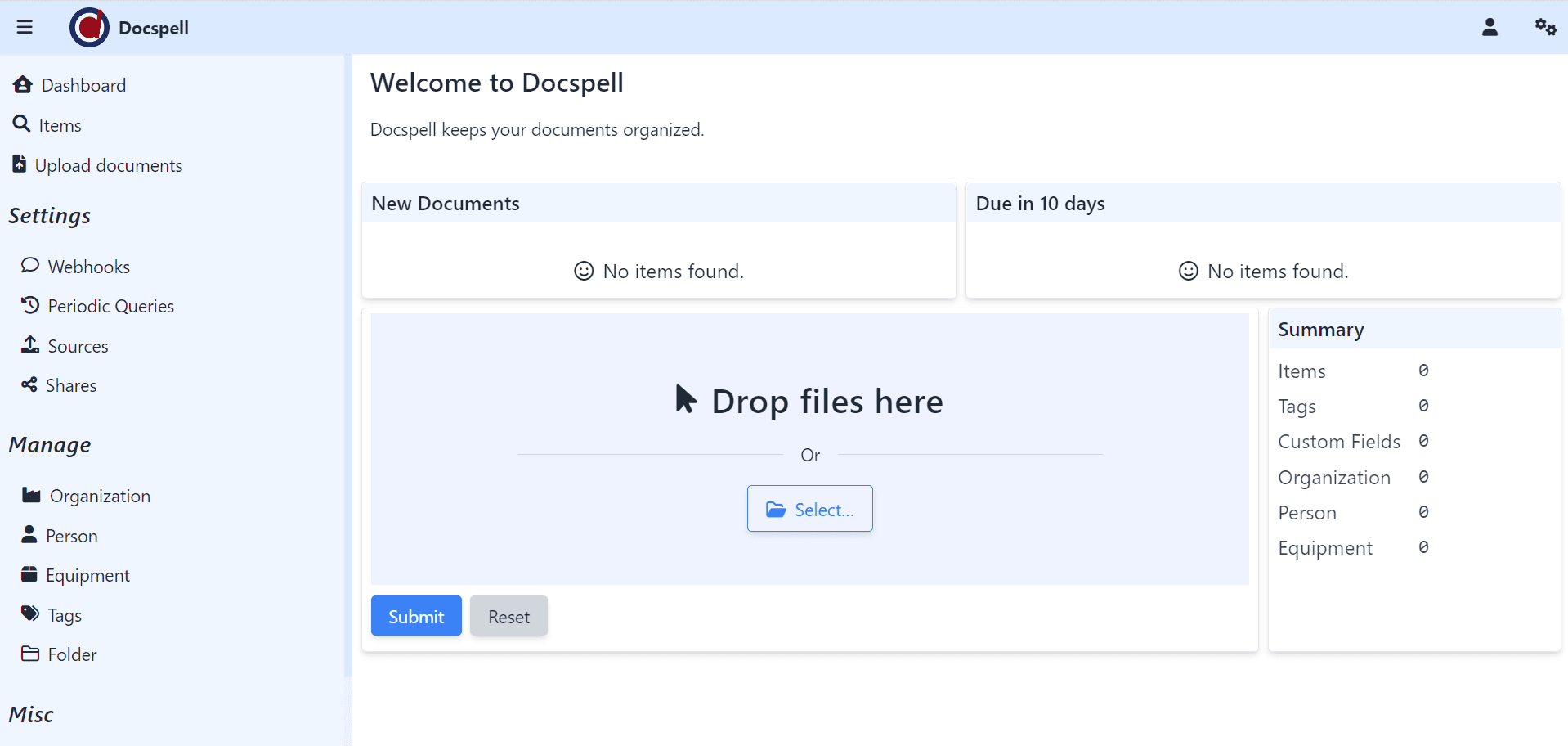Select the Periodic Queries history icon

click(29, 305)
